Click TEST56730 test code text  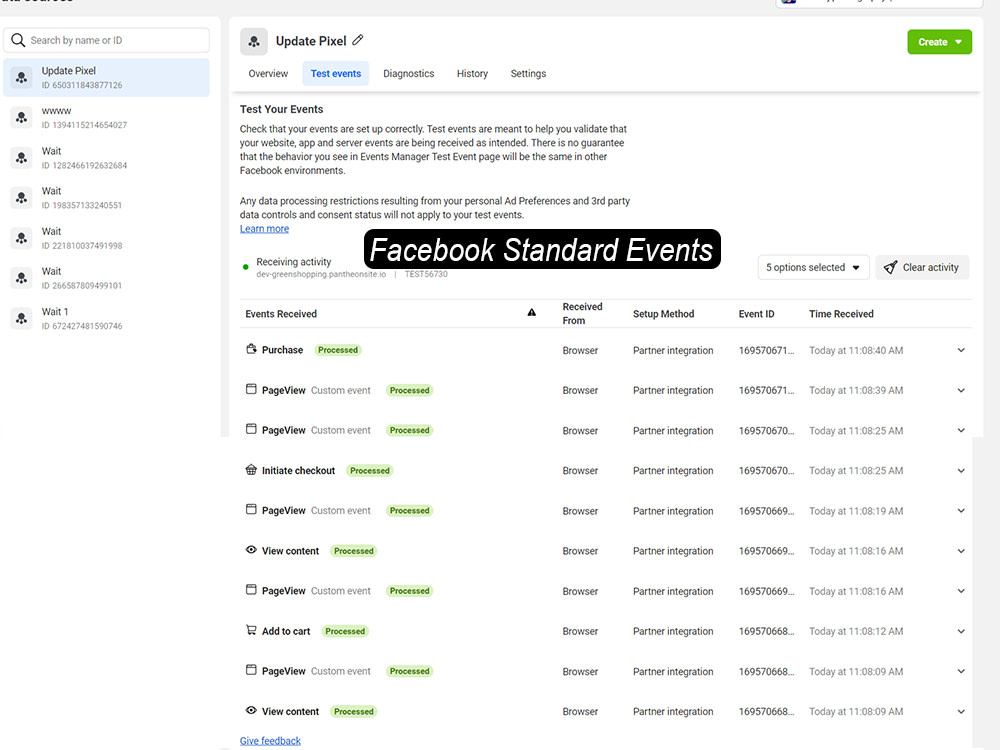pyautogui.click(x=426, y=274)
